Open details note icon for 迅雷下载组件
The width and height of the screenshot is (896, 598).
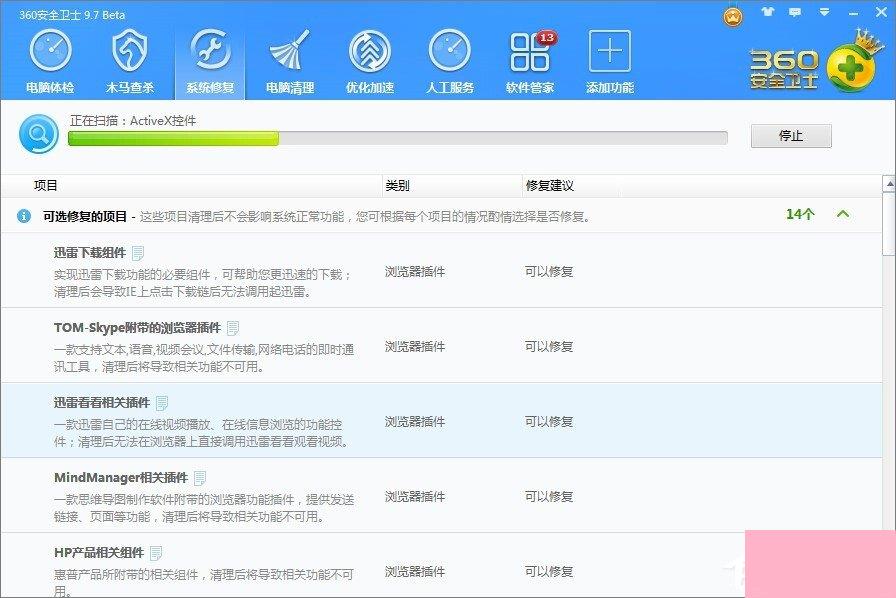coord(138,253)
